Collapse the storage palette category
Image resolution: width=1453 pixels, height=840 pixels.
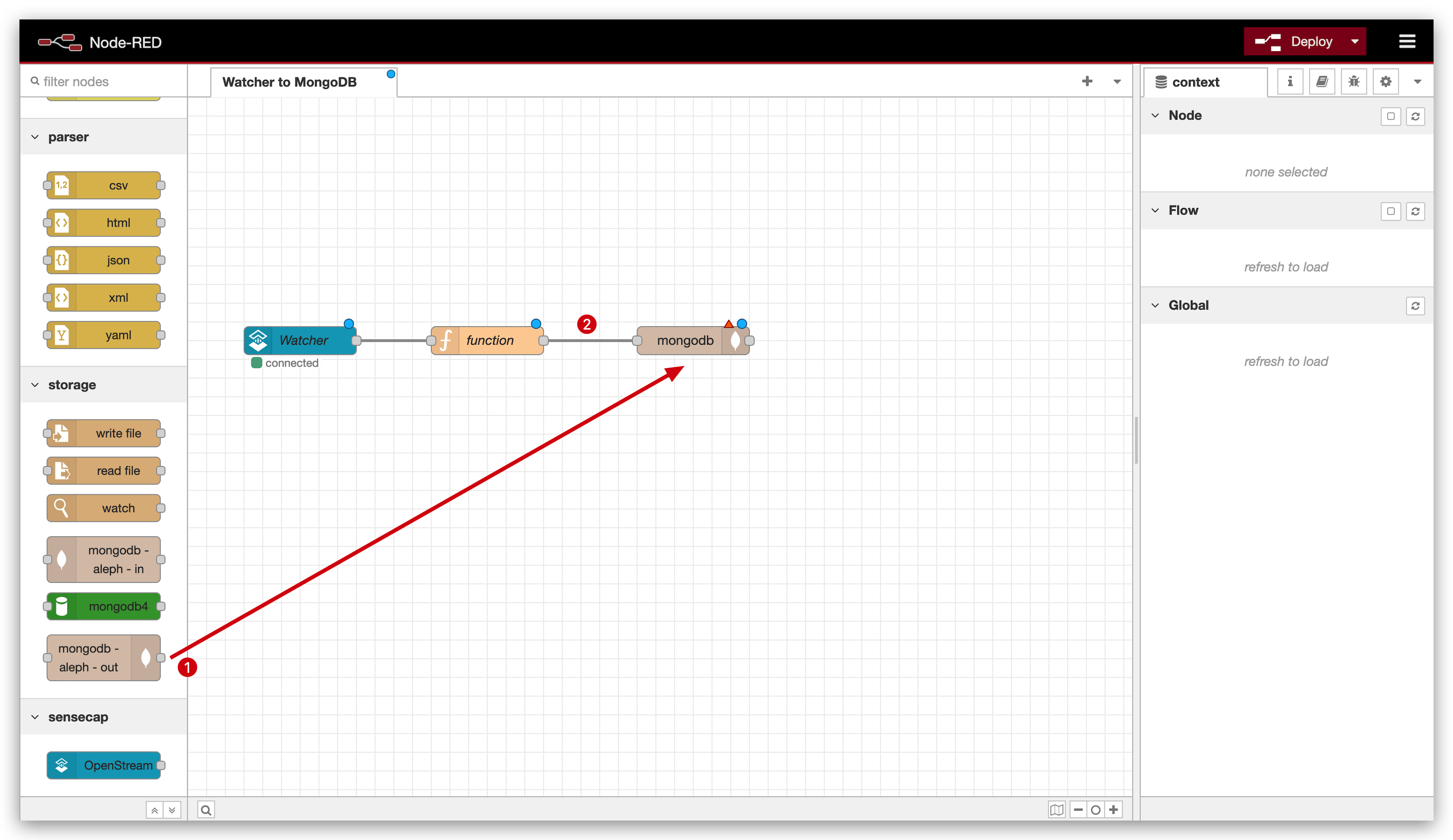click(104, 385)
